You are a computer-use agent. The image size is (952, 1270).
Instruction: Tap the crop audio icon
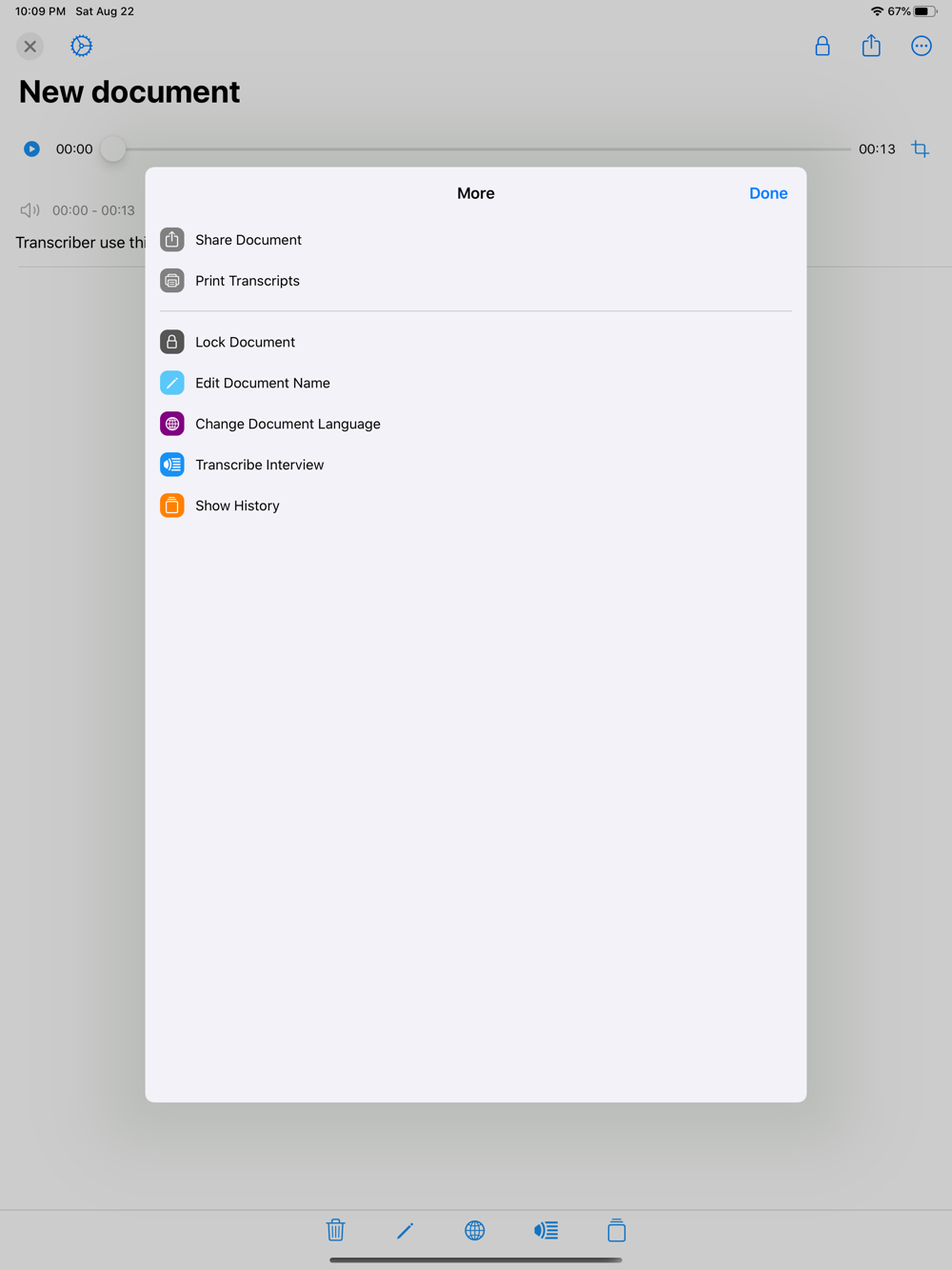point(921,149)
